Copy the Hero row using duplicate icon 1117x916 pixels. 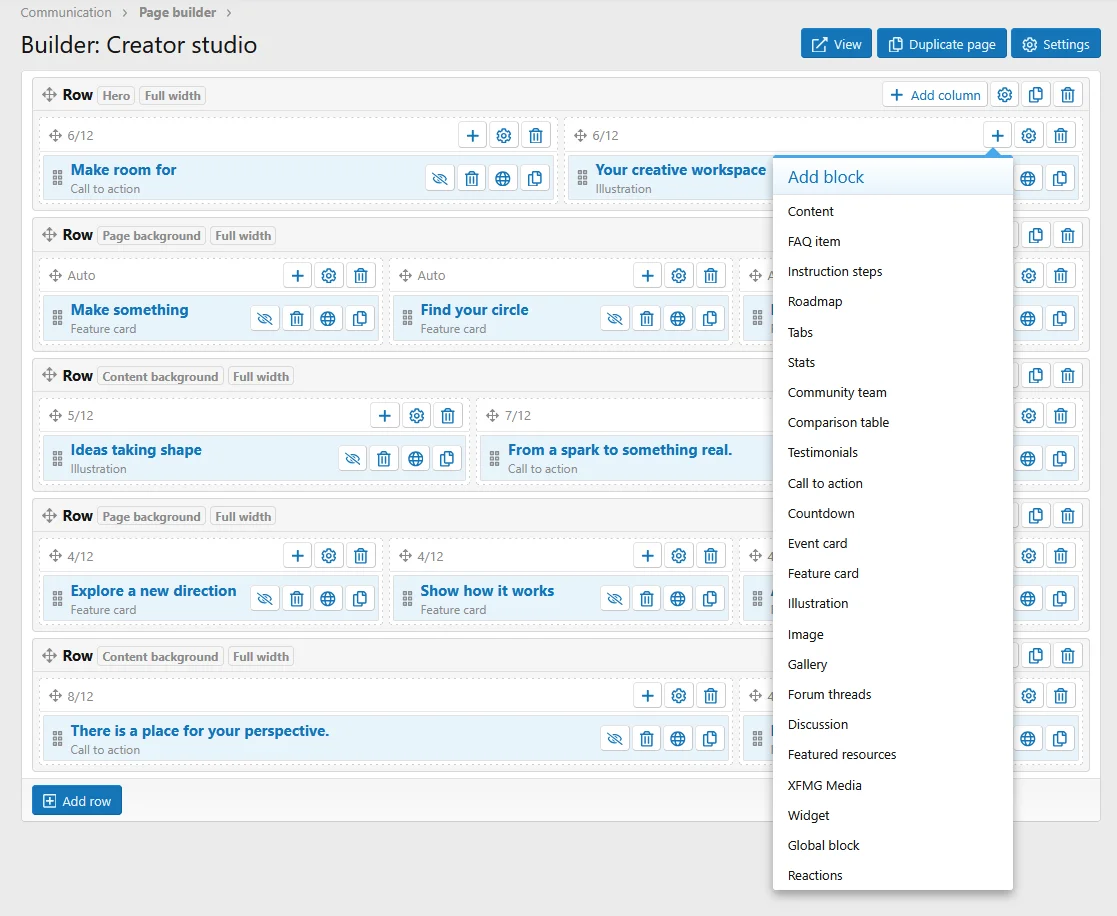(x=1036, y=95)
